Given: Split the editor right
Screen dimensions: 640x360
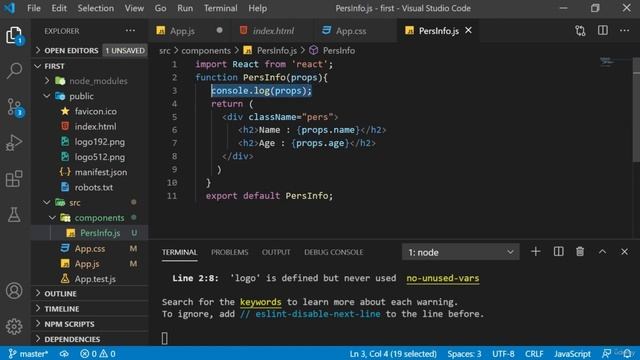Looking at the screenshot, I should pyautogui.click(x=602, y=31).
